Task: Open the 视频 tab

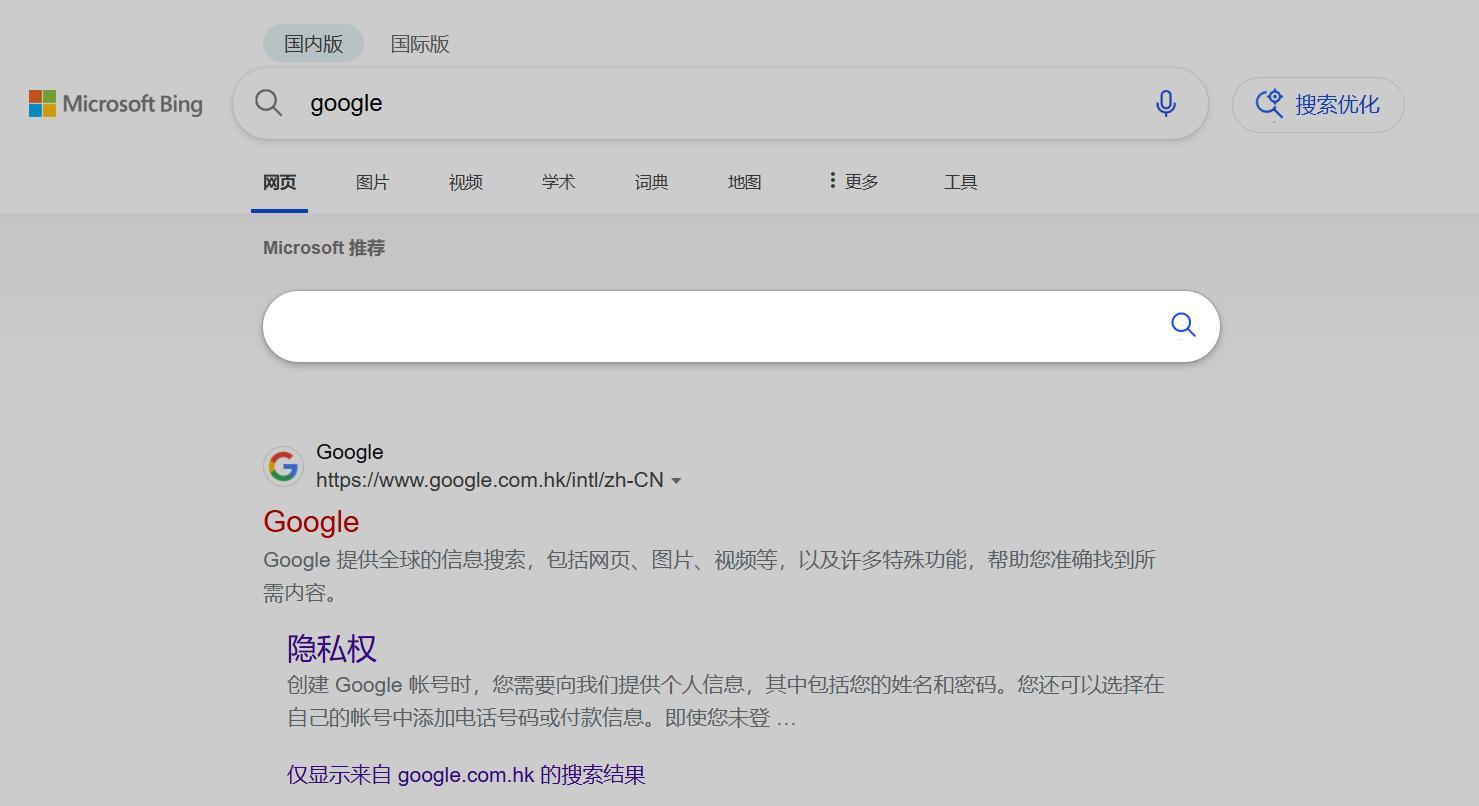Action: [465, 182]
